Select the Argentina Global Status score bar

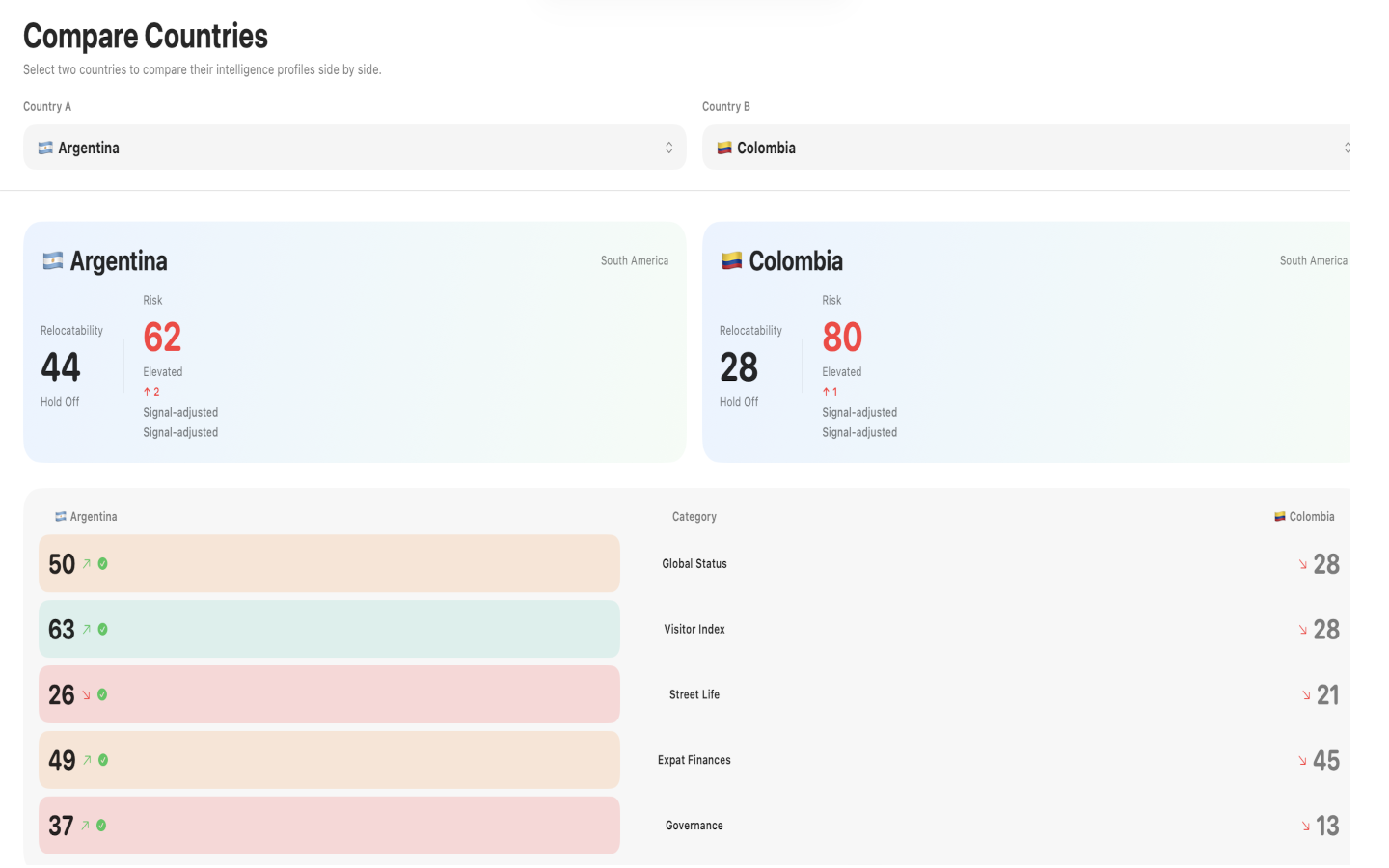[329, 564]
